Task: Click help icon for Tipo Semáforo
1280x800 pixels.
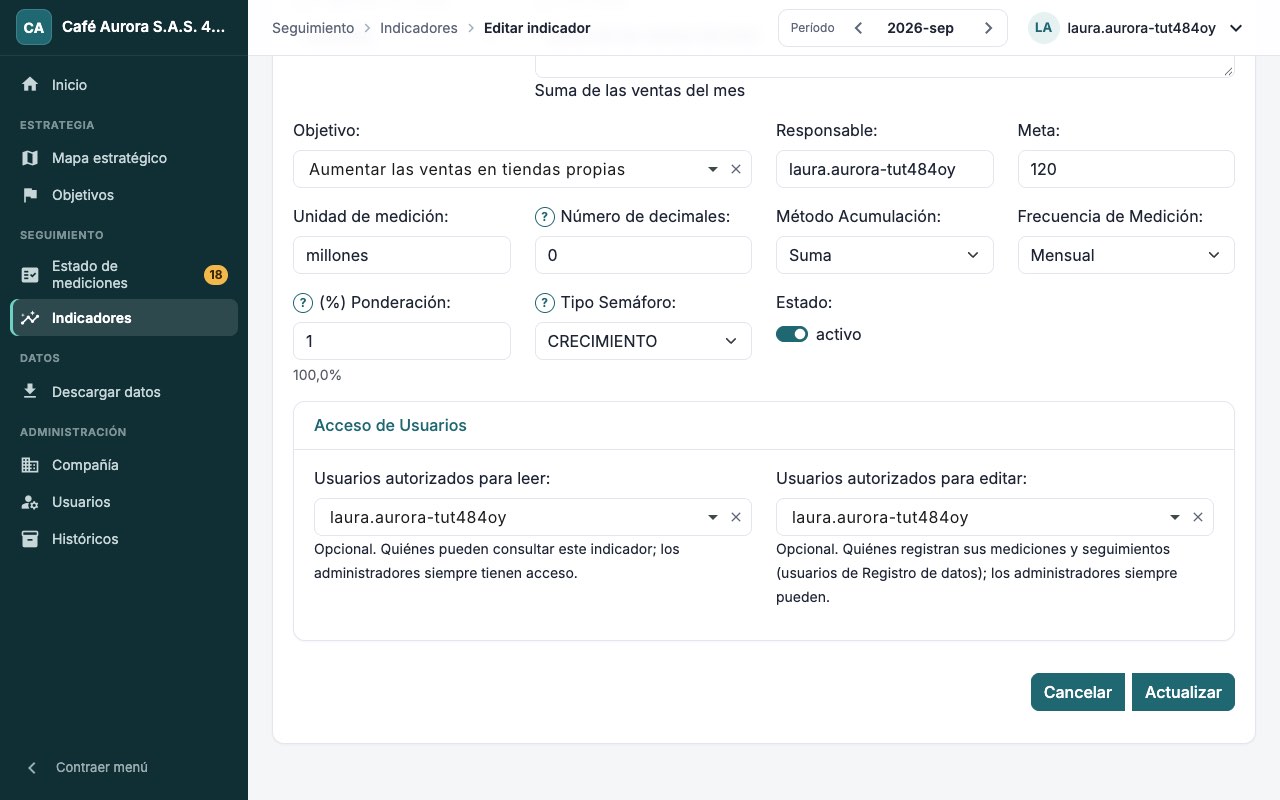Action: [545, 302]
